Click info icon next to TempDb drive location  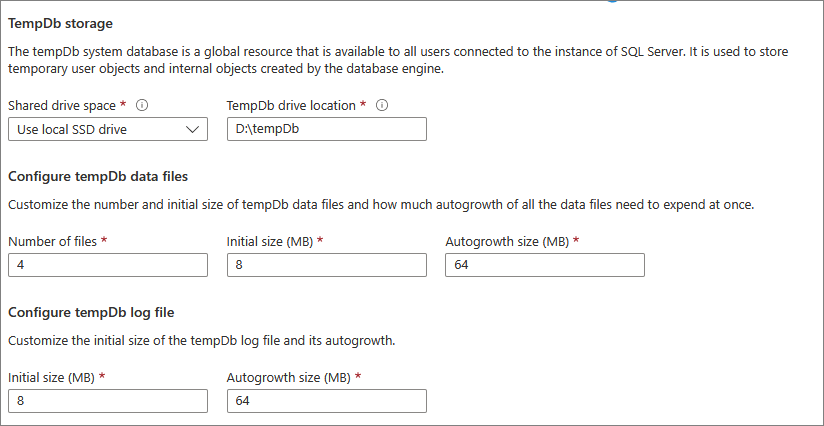coord(382,105)
